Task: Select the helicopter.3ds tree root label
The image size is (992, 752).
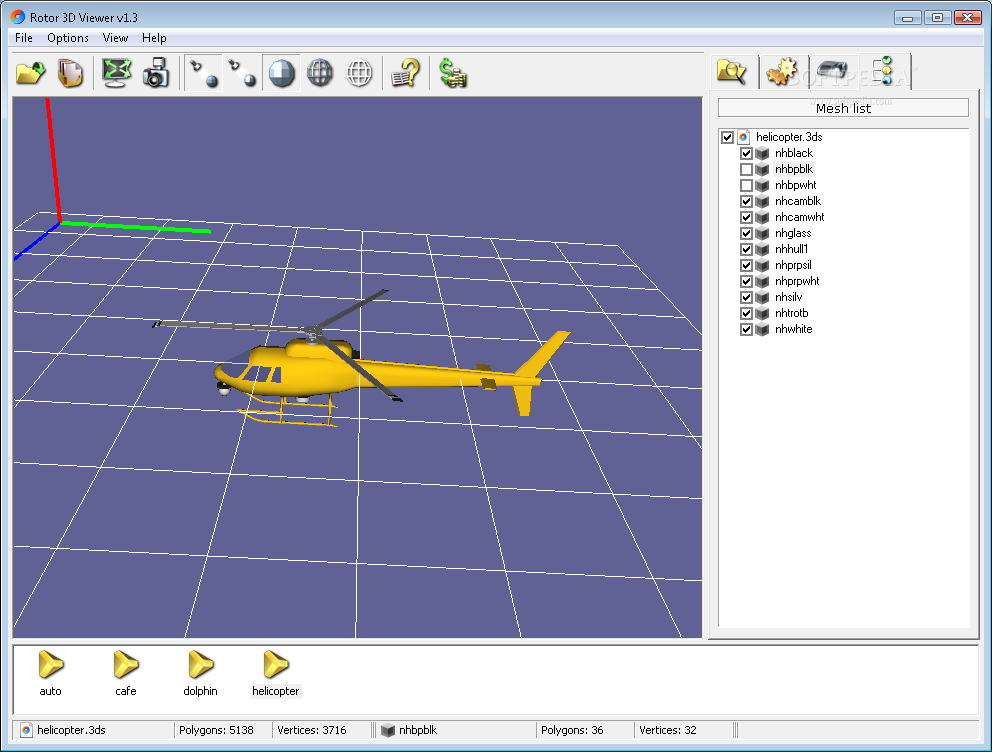Action: pyautogui.click(x=789, y=137)
